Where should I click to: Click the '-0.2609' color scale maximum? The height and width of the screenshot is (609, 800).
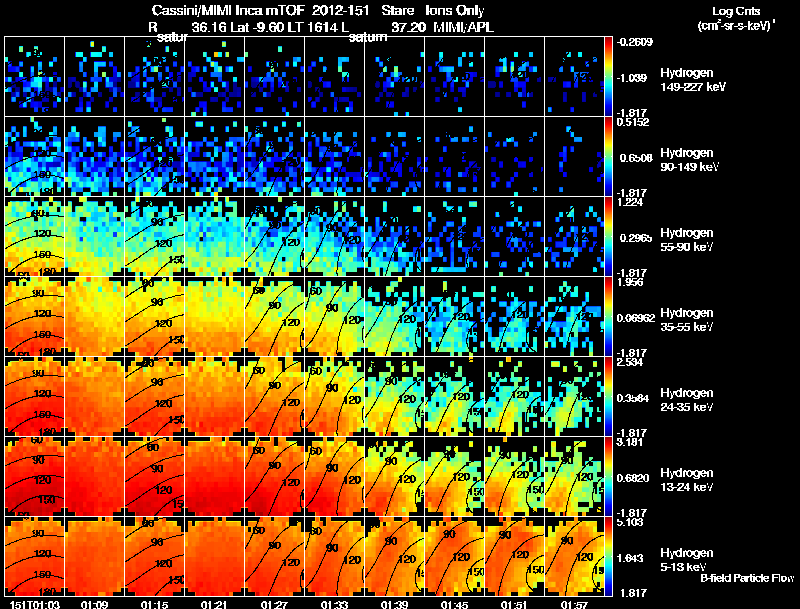tap(634, 42)
